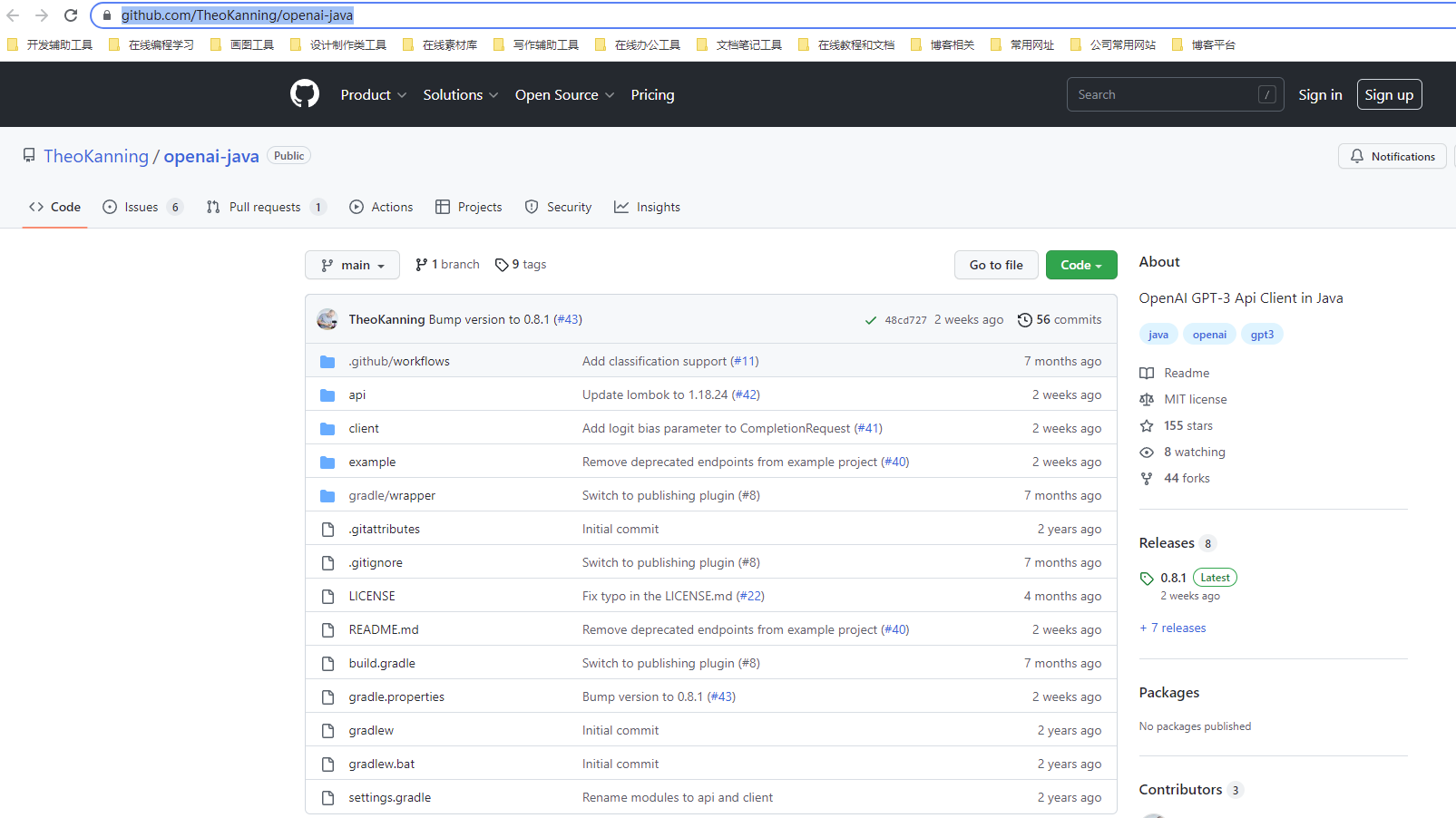
Task: Click the README.md file icon
Action: click(327, 630)
